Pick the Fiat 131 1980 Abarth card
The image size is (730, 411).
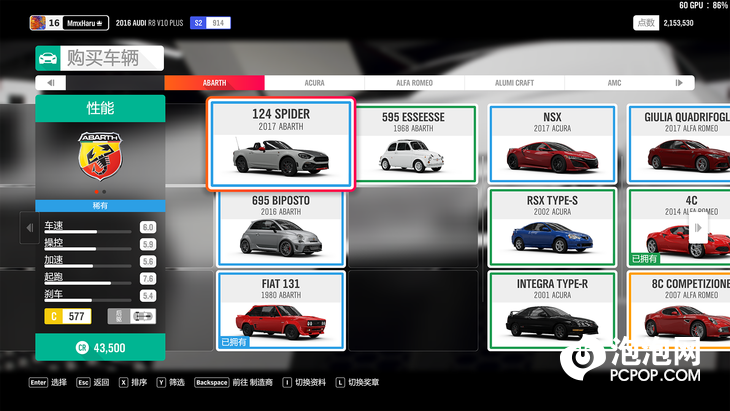tap(281, 311)
